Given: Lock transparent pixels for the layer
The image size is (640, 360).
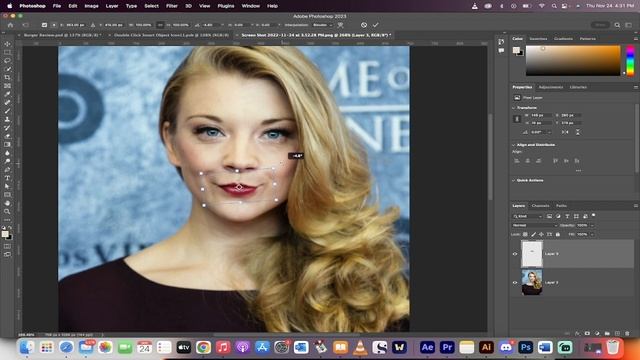Looking at the screenshot, I should click(x=525, y=234).
